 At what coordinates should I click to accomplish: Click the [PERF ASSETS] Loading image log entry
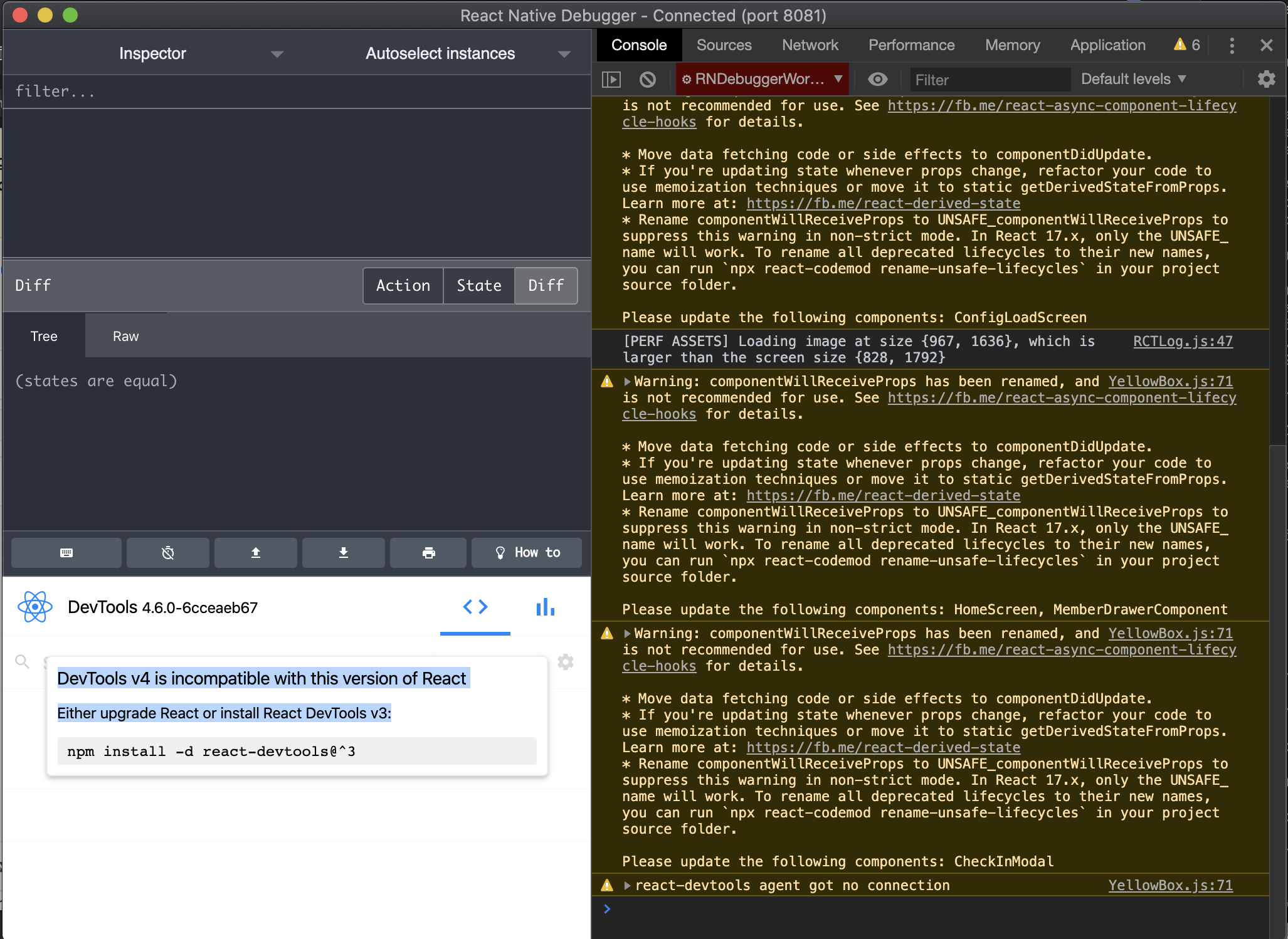pyautogui.click(x=931, y=349)
